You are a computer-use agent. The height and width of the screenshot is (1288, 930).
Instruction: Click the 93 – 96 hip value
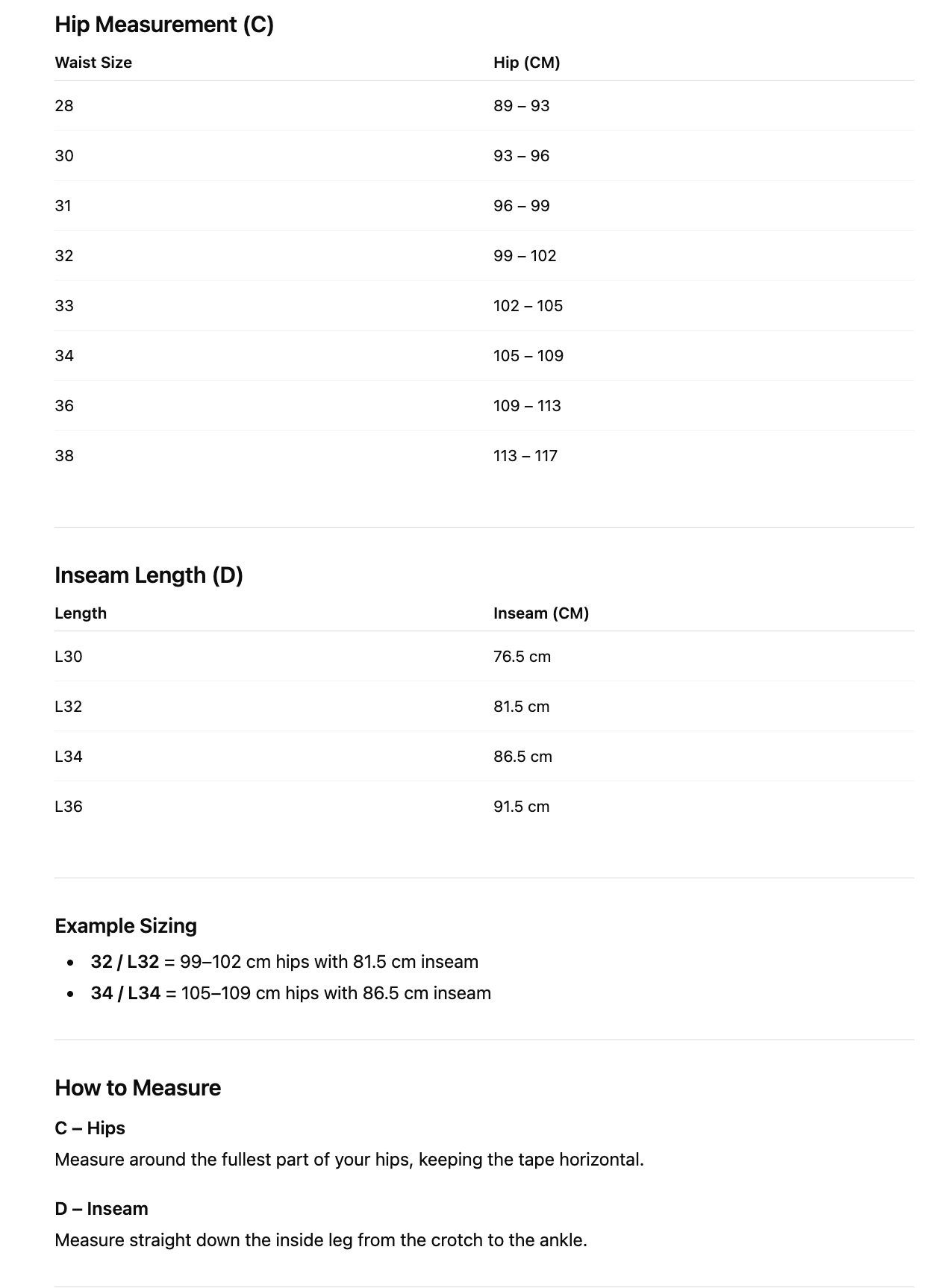(x=521, y=156)
